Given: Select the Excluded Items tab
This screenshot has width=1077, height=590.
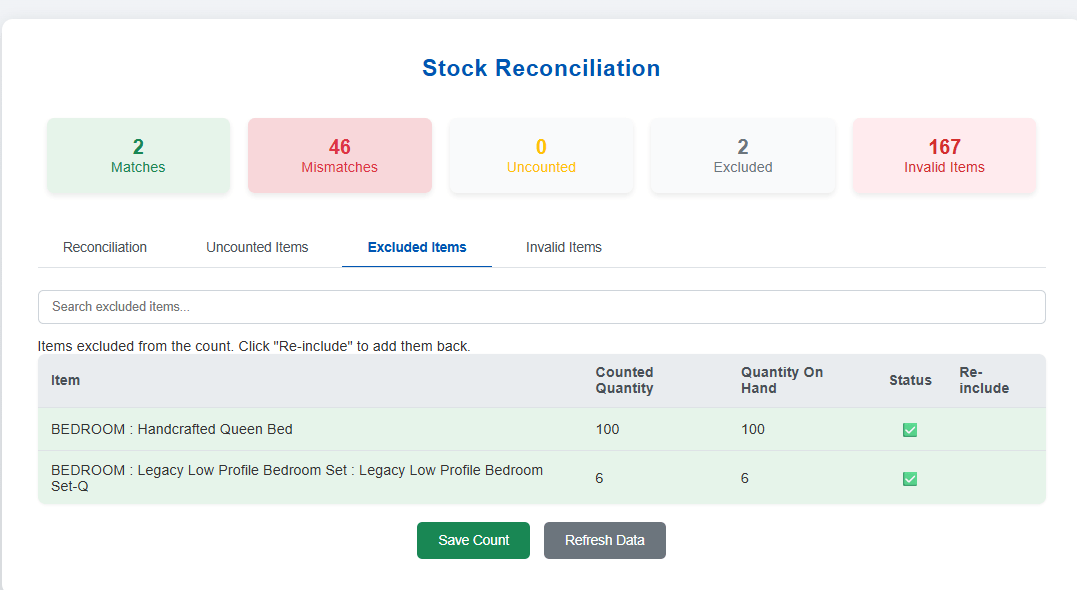Looking at the screenshot, I should 417,247.
